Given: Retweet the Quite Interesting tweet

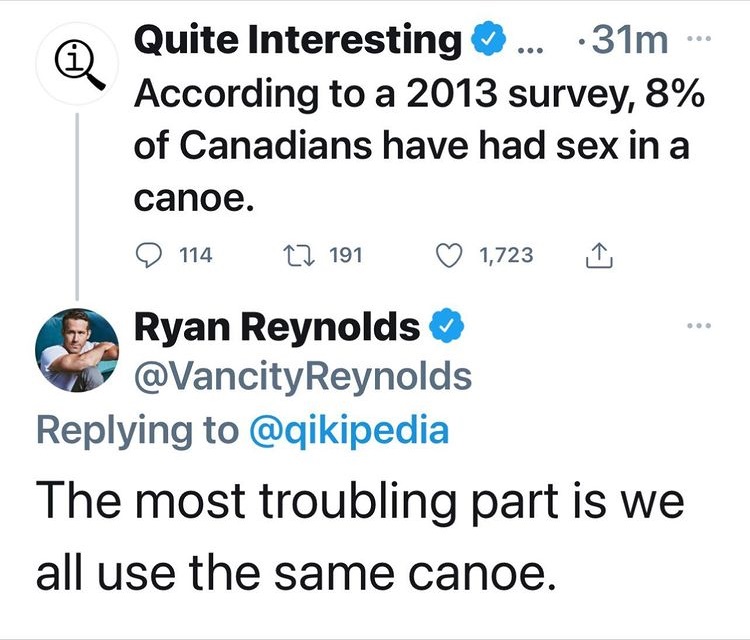Looking at the screenshot, I should (300, 255).
